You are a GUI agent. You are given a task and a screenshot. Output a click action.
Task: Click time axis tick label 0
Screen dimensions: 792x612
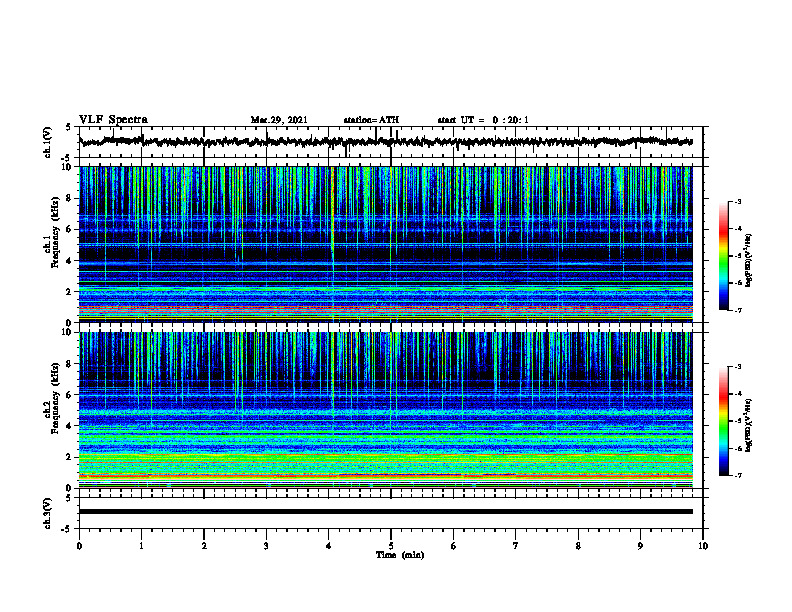79,546
